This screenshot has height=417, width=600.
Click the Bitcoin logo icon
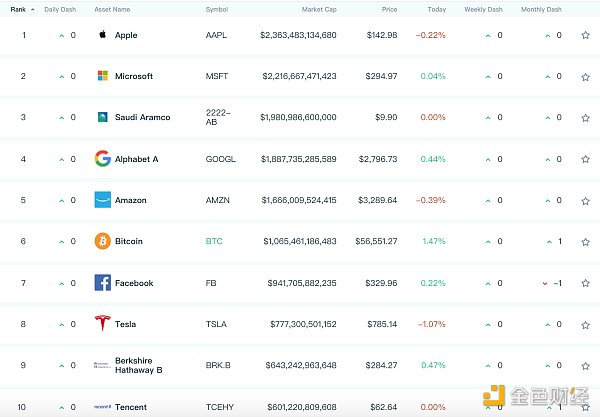coord(102,241)
